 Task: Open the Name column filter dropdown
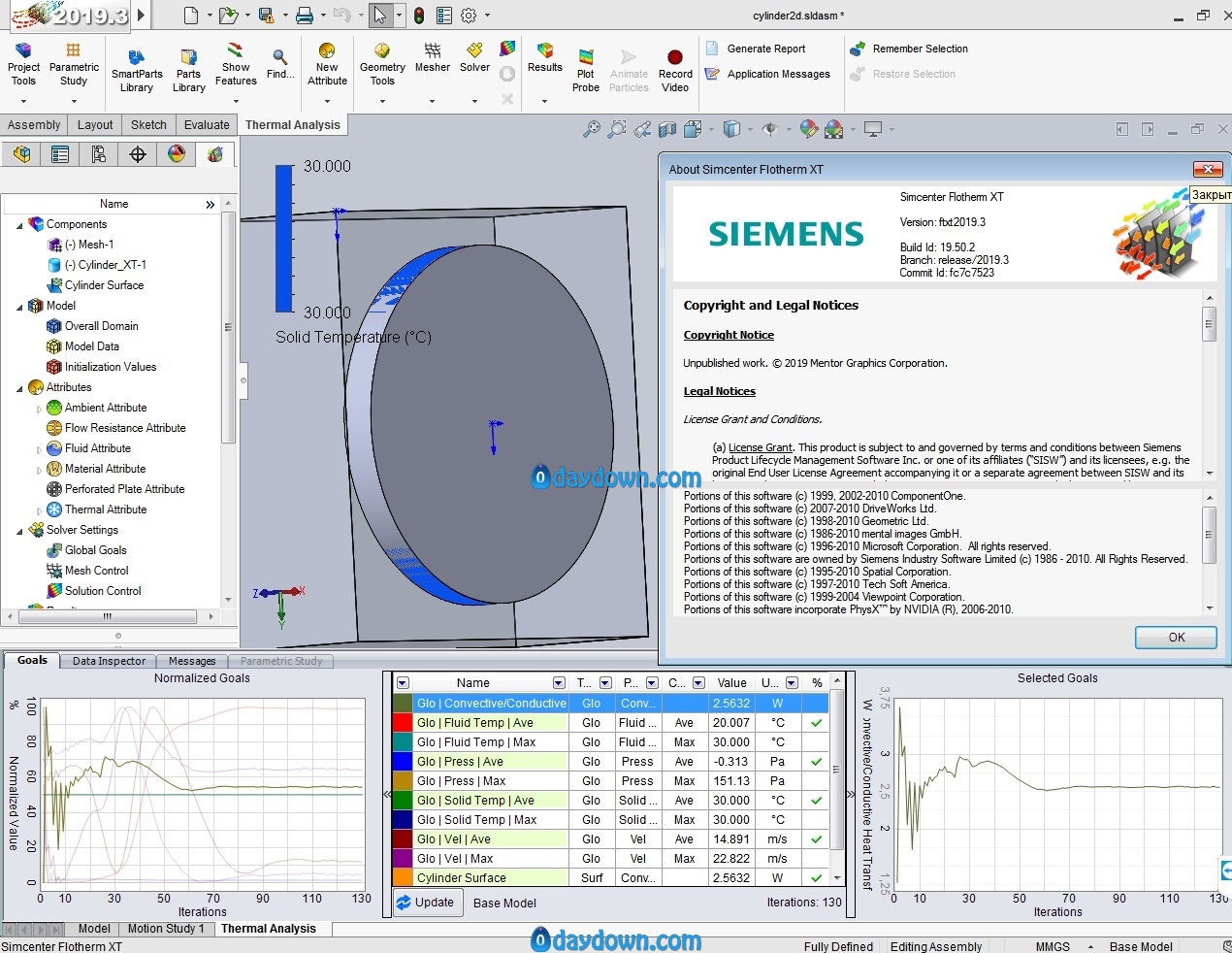559,683
